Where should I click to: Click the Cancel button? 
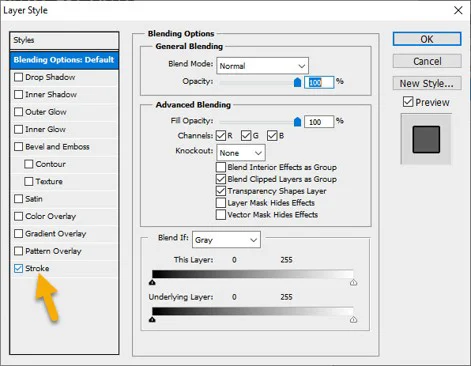pos(427,61)
